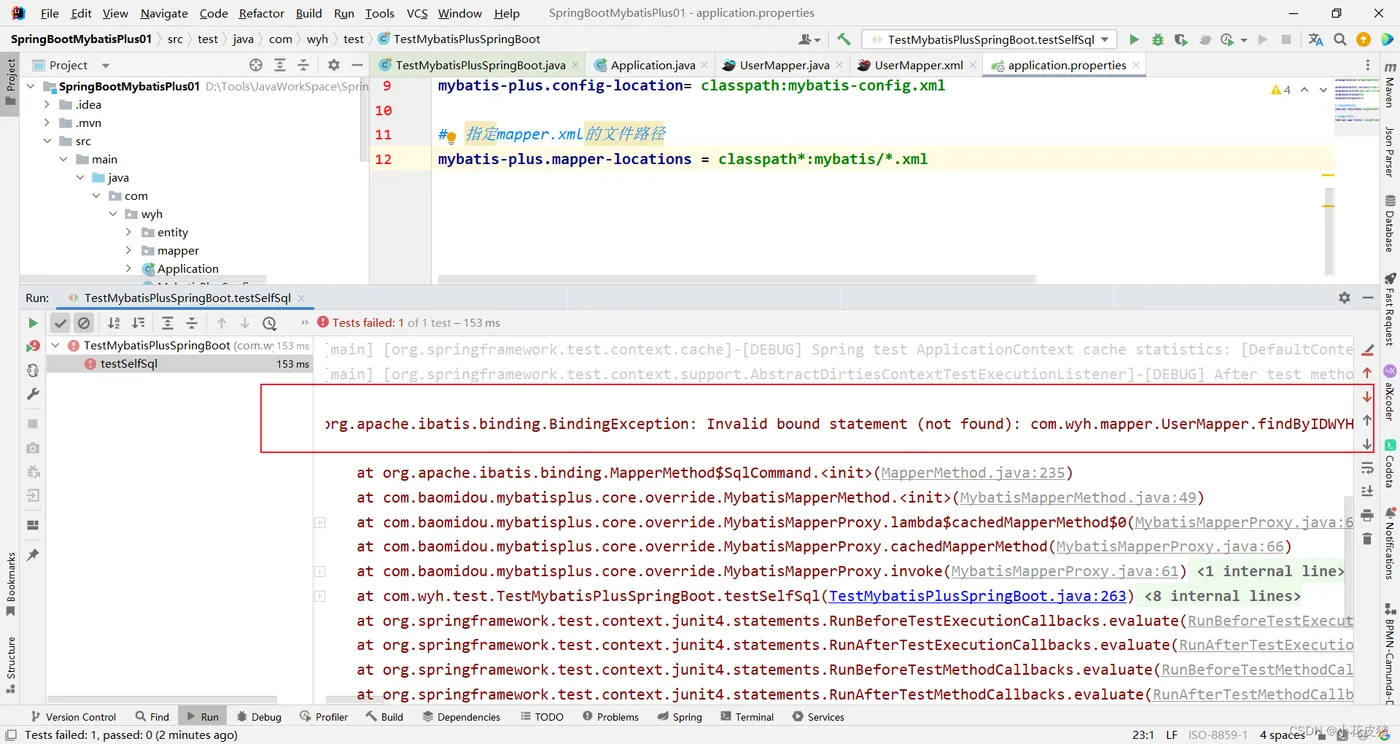This screenshot has height=744, width=1400.
Task: Hide the Run tool window
Action: [1368, 298]
